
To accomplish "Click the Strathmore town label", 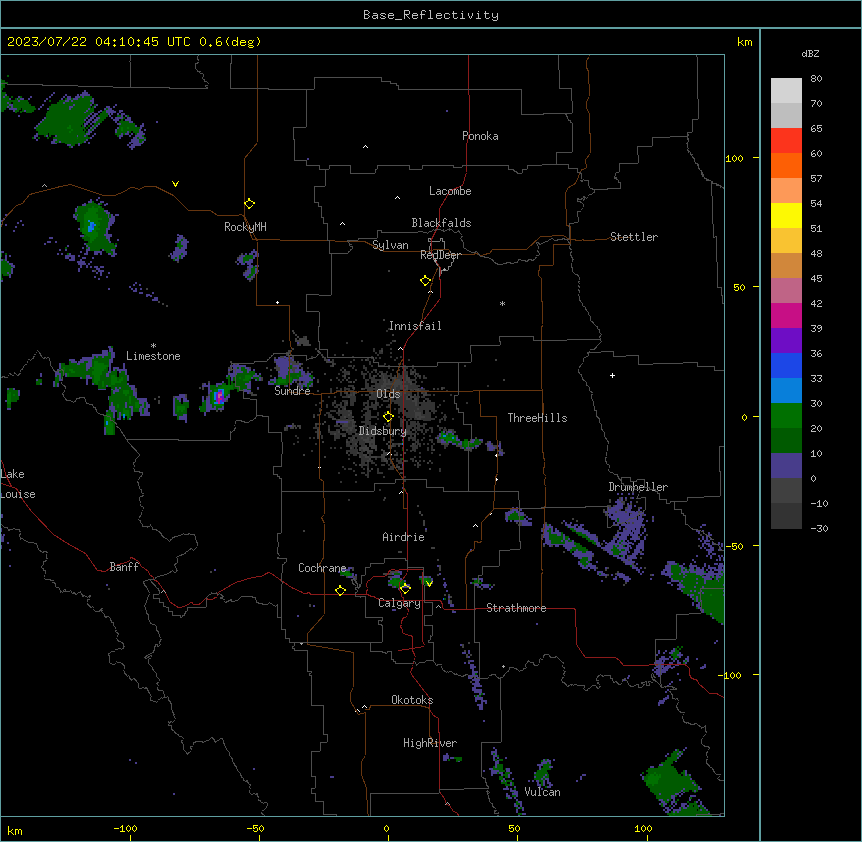I will pyautogui.click(x=516, y=608).
